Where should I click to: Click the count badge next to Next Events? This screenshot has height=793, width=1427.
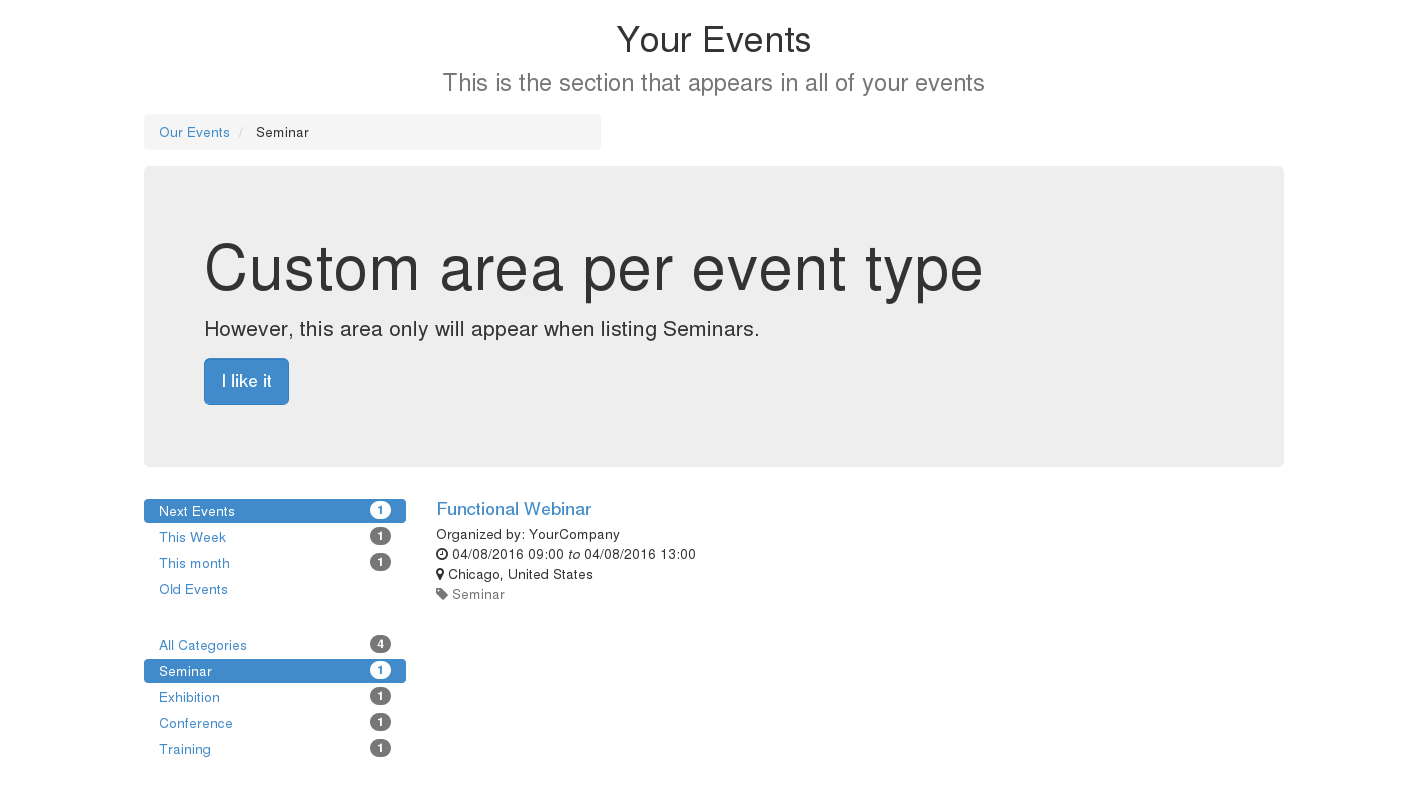380,510
